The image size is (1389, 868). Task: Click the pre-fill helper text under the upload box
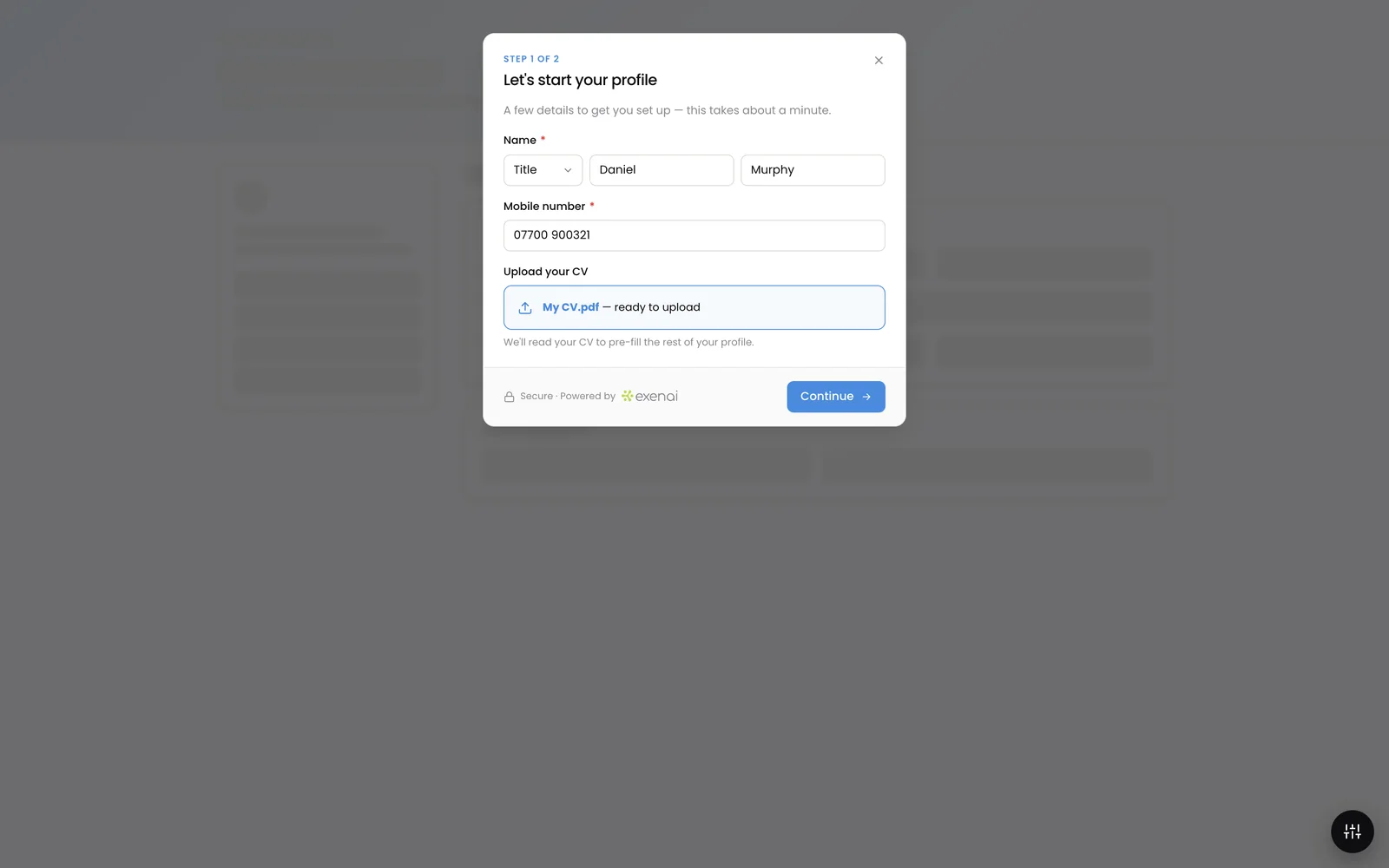[629, 342]
